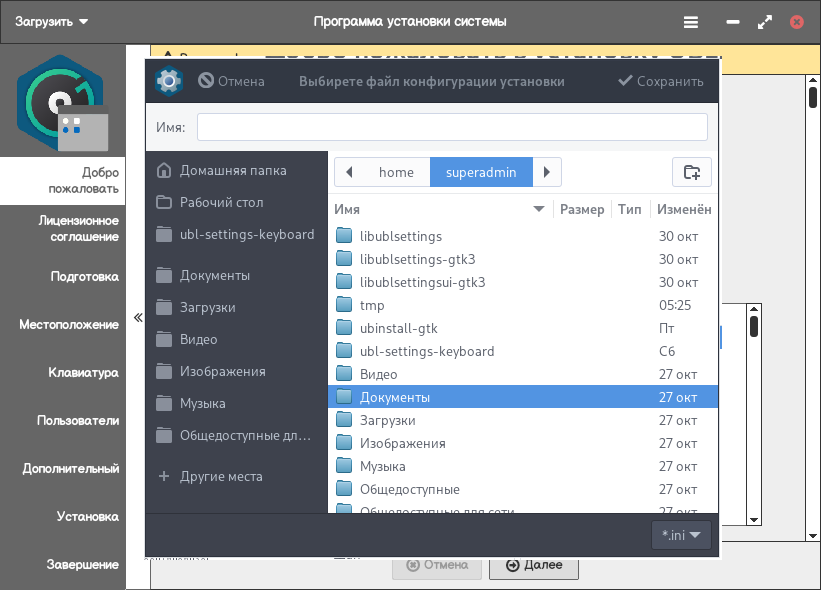Click the Домашняя папка home icon

(164, 171)
